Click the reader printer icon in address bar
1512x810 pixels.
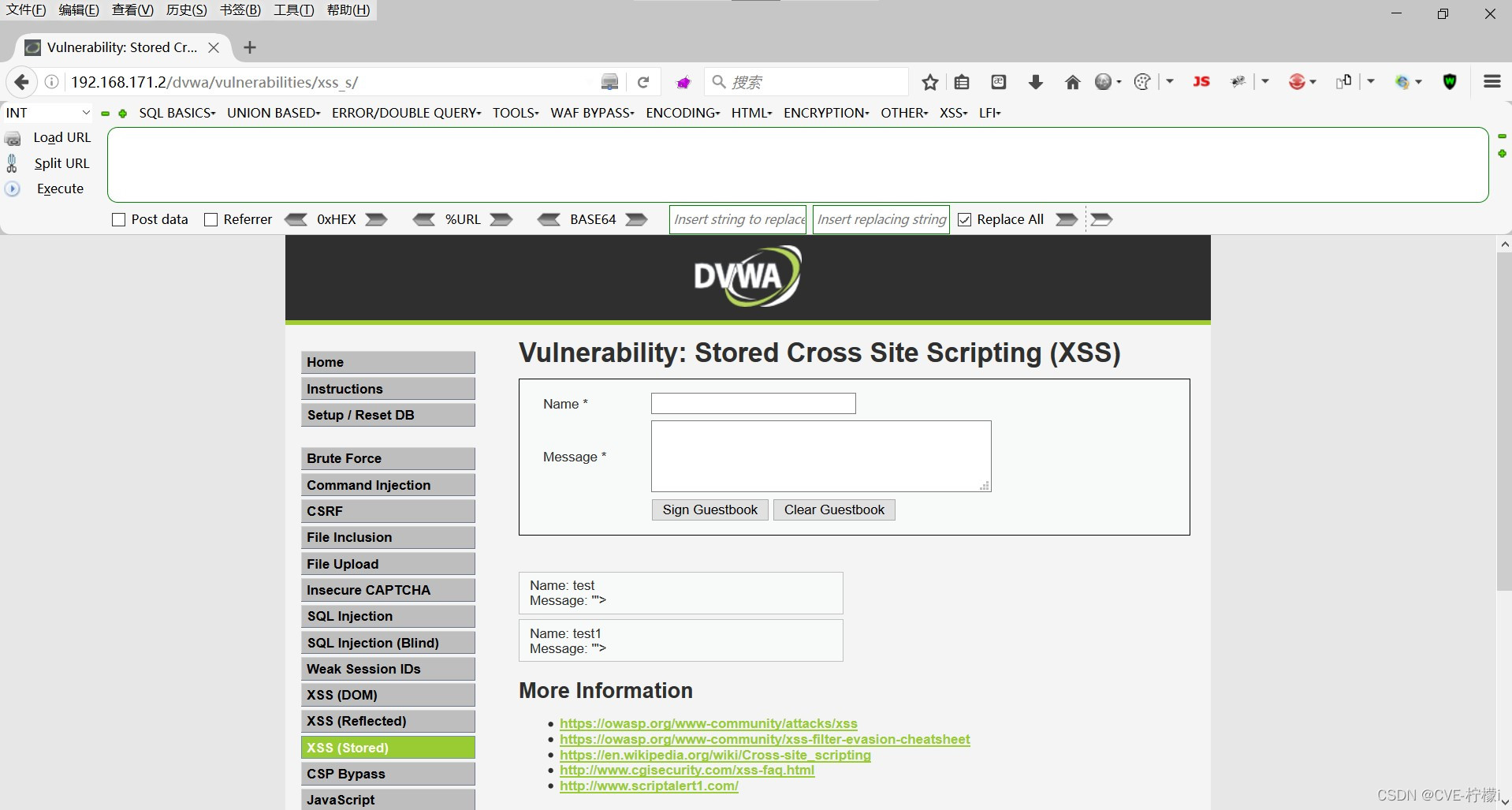point(609,82)
